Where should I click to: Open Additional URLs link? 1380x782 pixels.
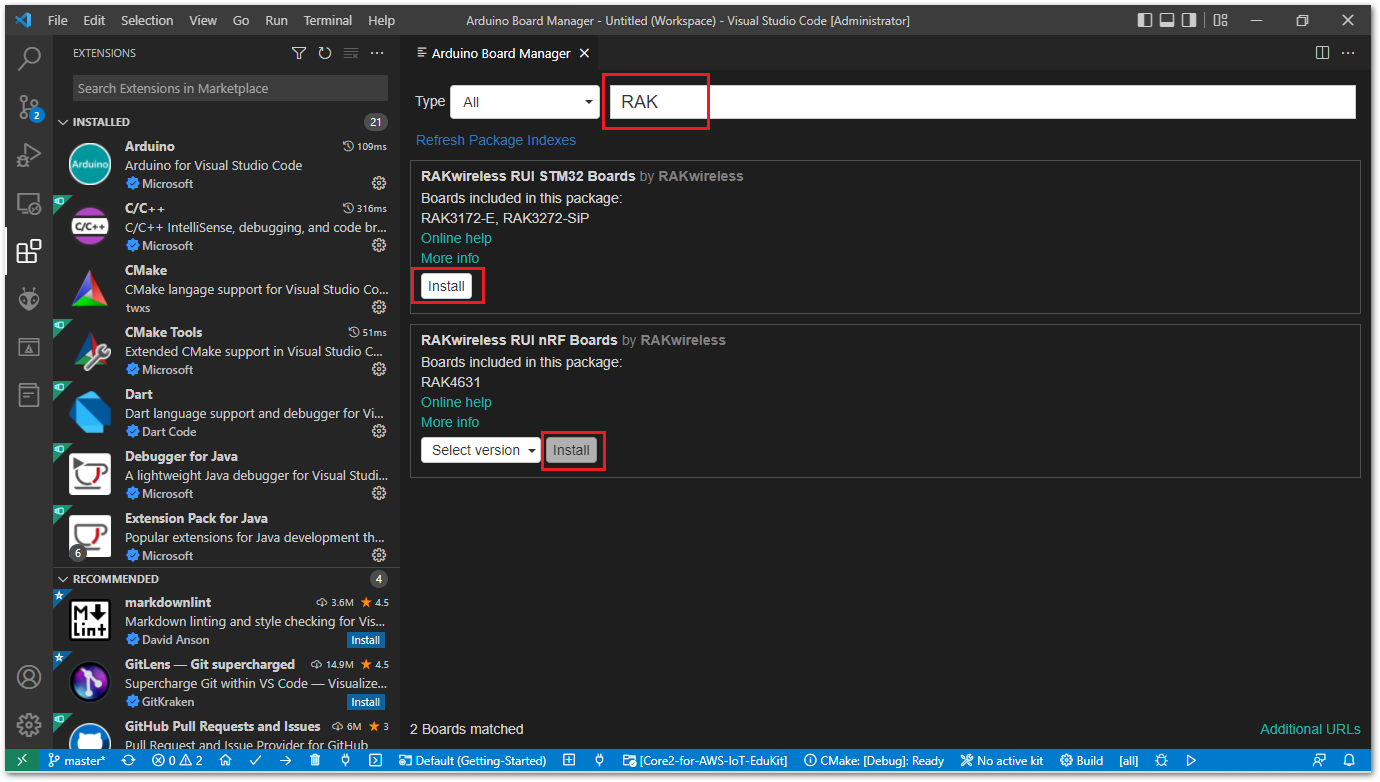[x=1310, y=729]
